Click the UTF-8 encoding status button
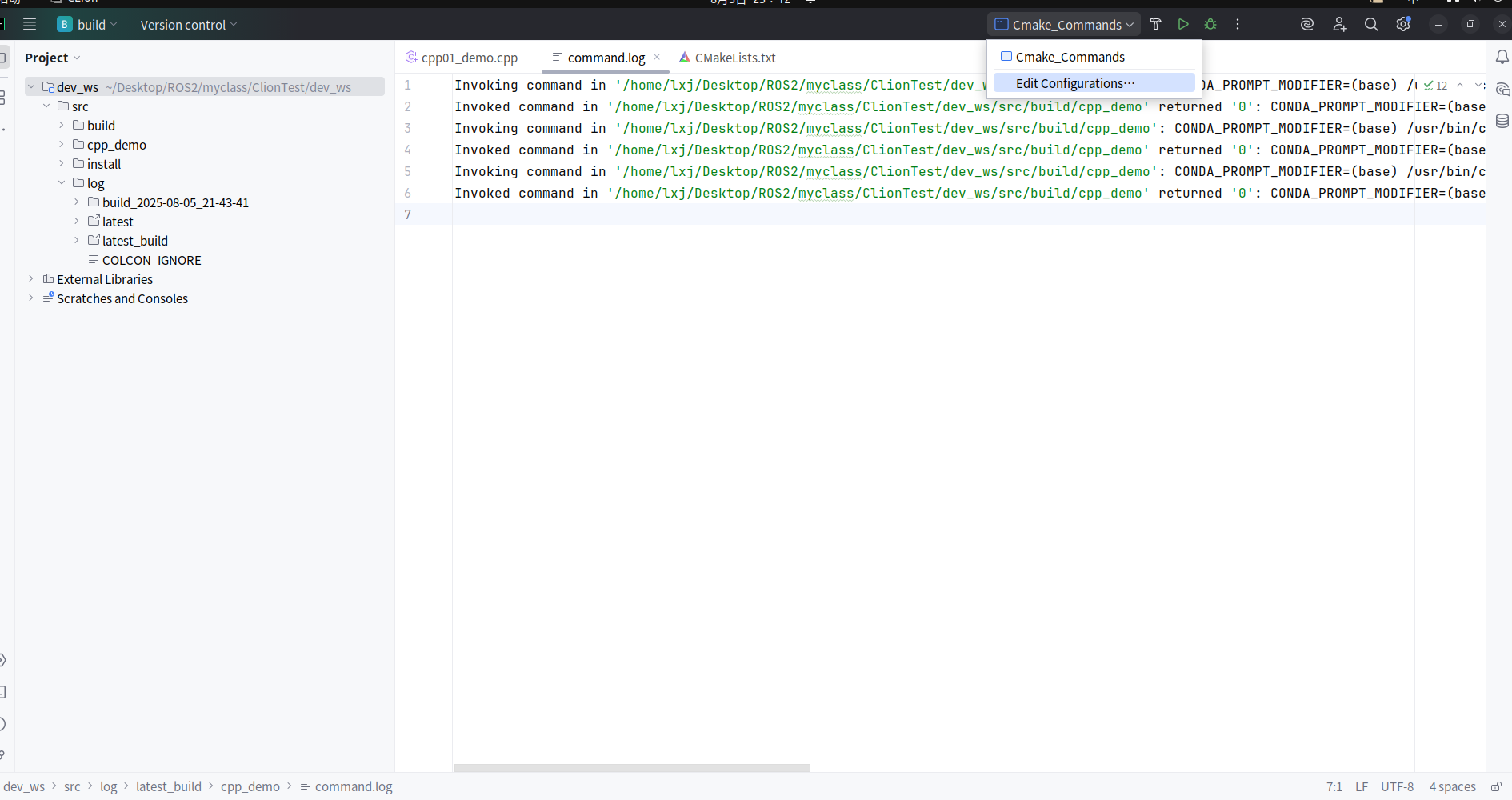This screenshot has height=800, width=1512. [x=1397, y=787]
